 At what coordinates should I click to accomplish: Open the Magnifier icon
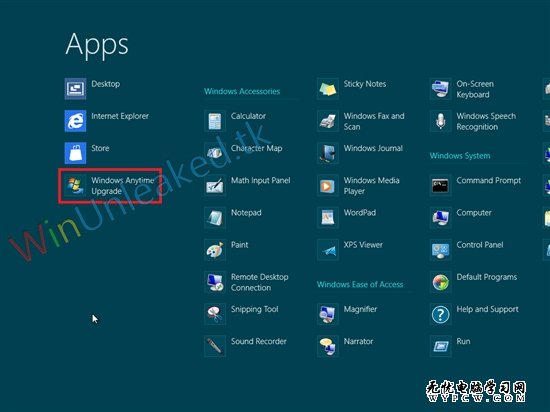[x=328, y=314]
